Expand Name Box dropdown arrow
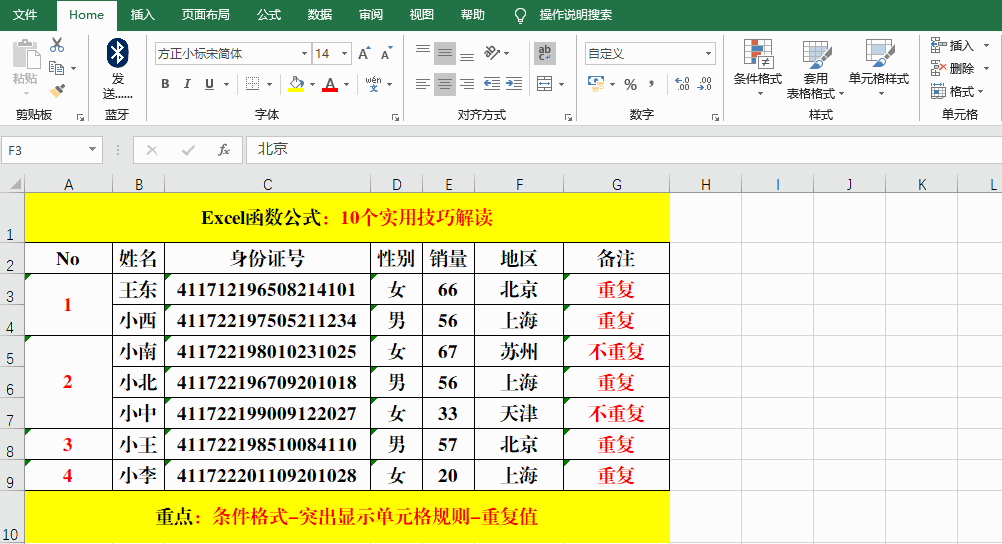Viewport: 1002px width, 544px height. [x=92, y=150]
